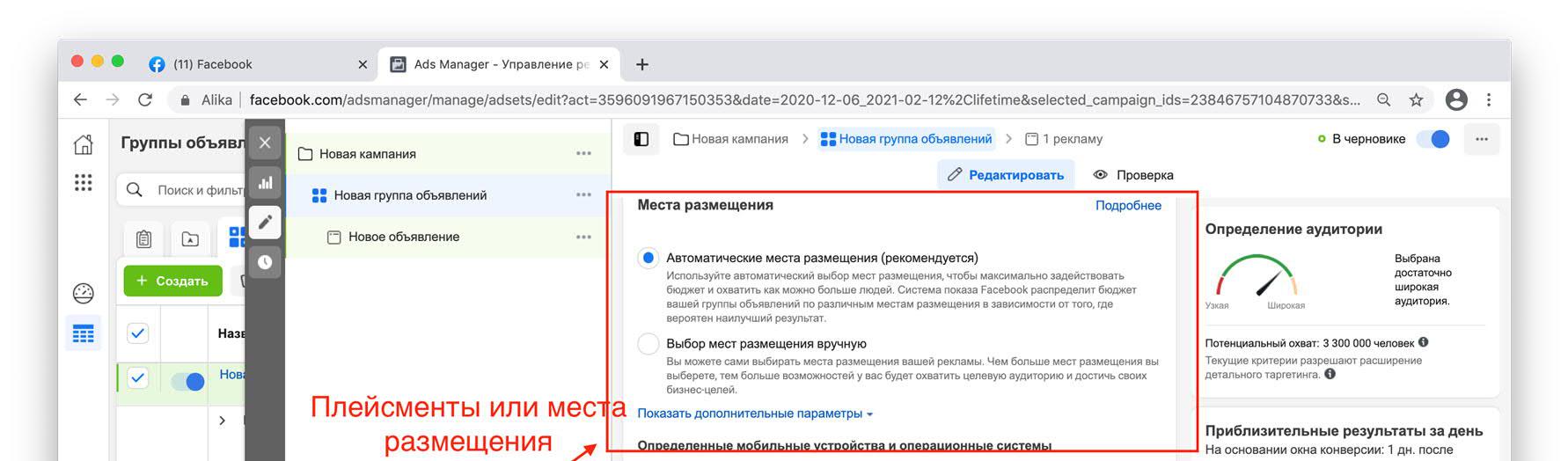Open the Подробнее link
This screenshot has height=461, width=1568.
coord(1128,205)
